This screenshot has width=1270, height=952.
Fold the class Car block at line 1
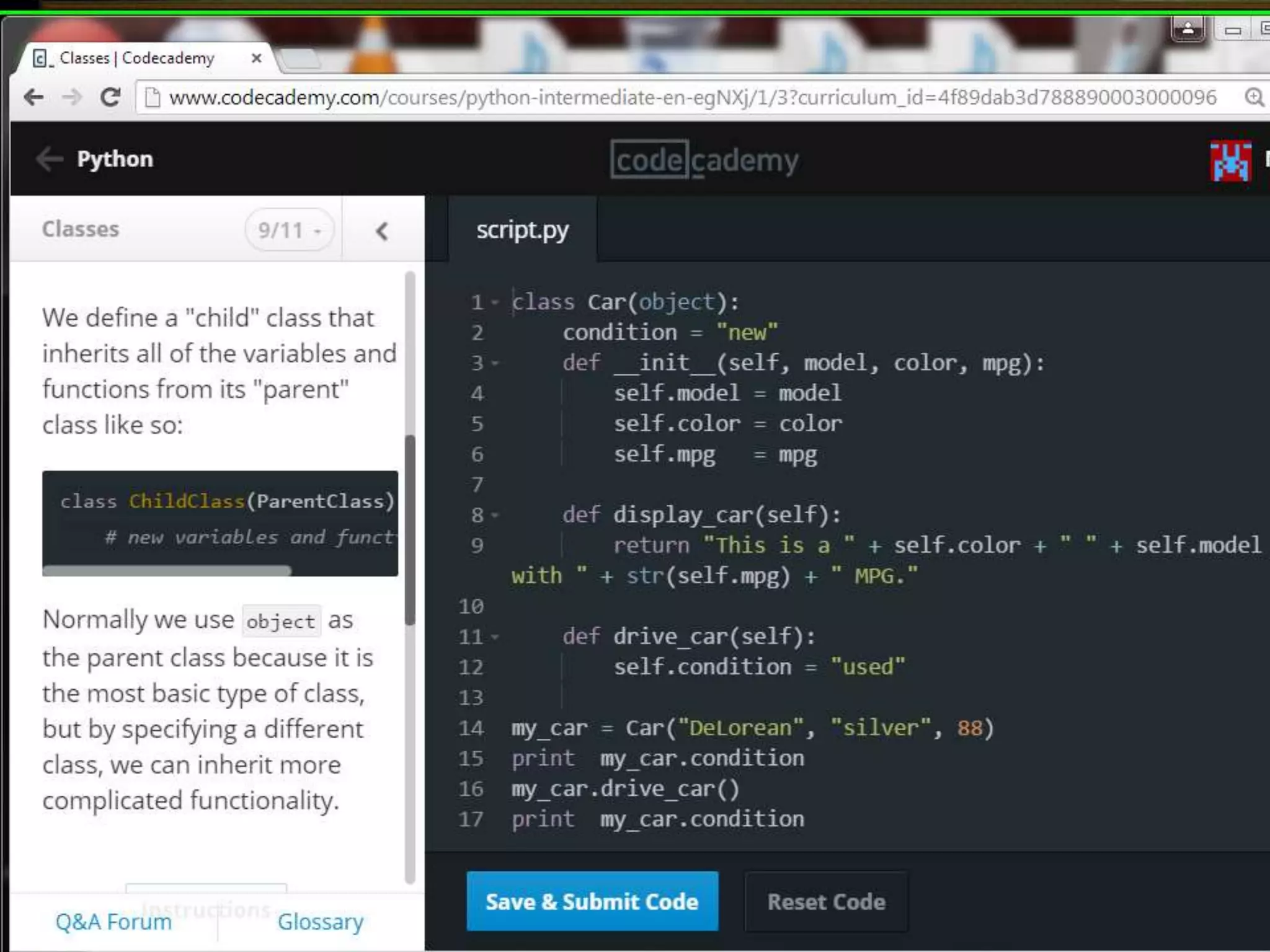tap(495, 302)
